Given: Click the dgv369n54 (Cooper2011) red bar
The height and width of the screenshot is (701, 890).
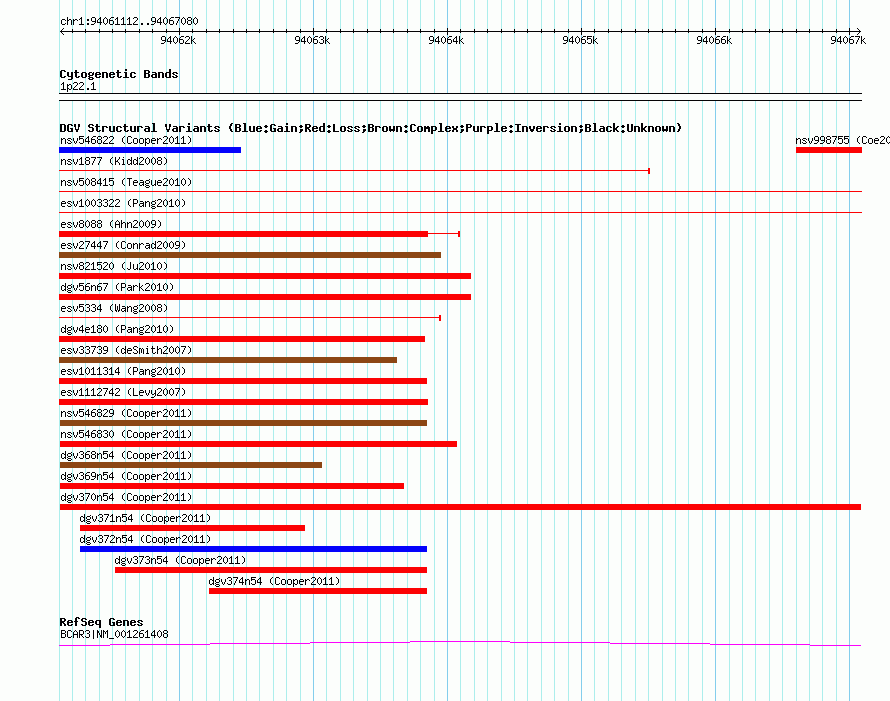Looking at the screenshot, I should pyautogui.click(x=232, y=486).
